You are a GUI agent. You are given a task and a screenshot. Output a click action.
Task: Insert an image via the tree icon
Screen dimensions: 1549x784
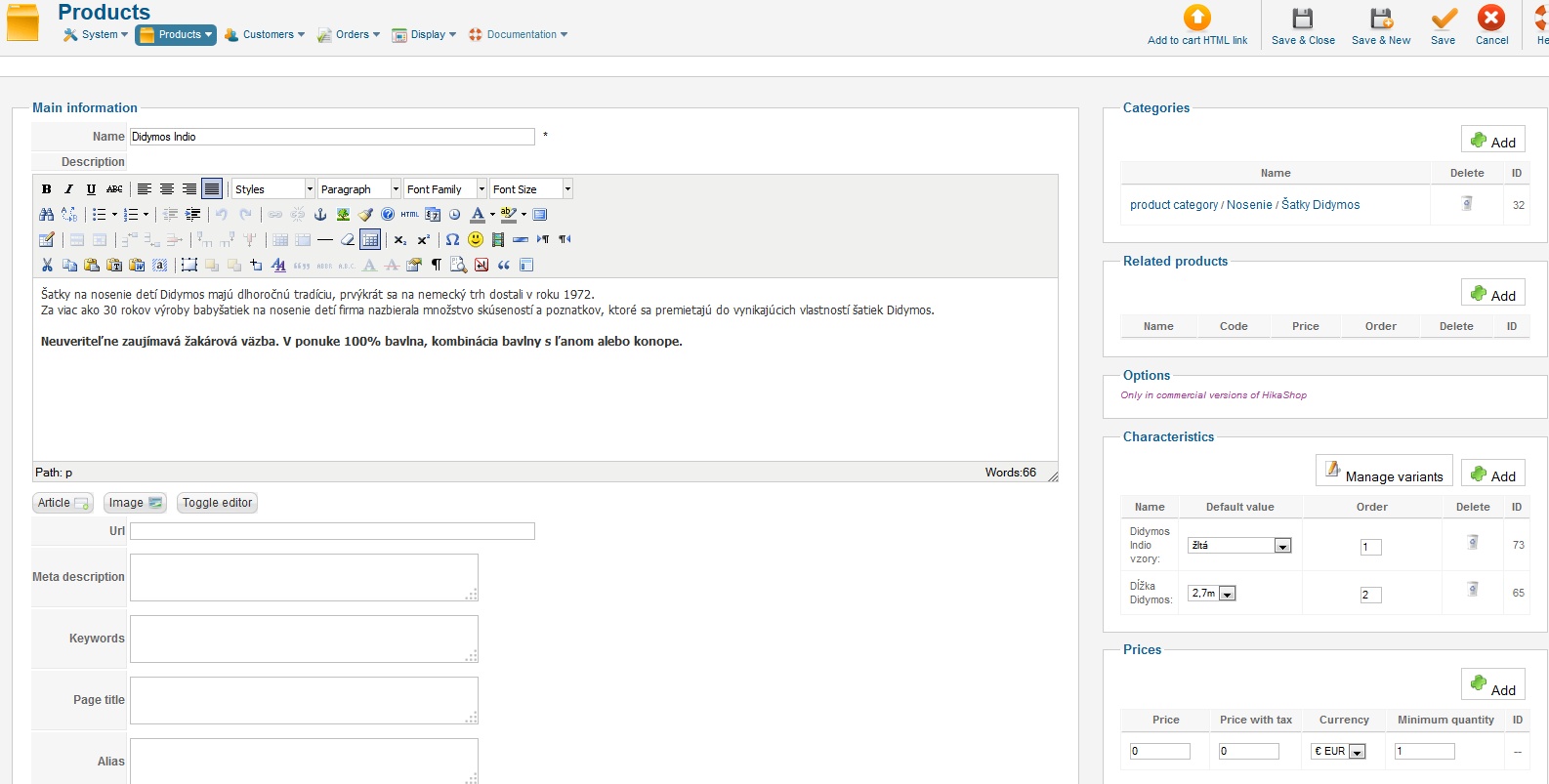pos(343,215)
